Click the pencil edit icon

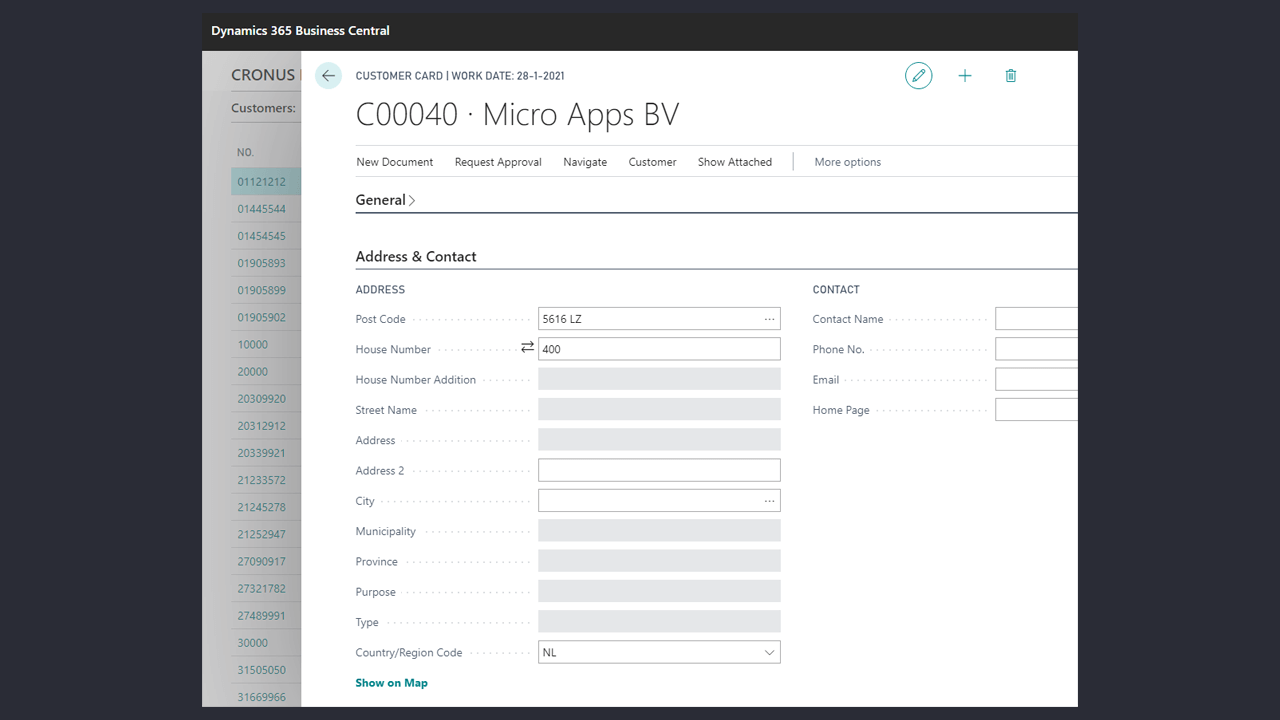click(x=918, y=76)
